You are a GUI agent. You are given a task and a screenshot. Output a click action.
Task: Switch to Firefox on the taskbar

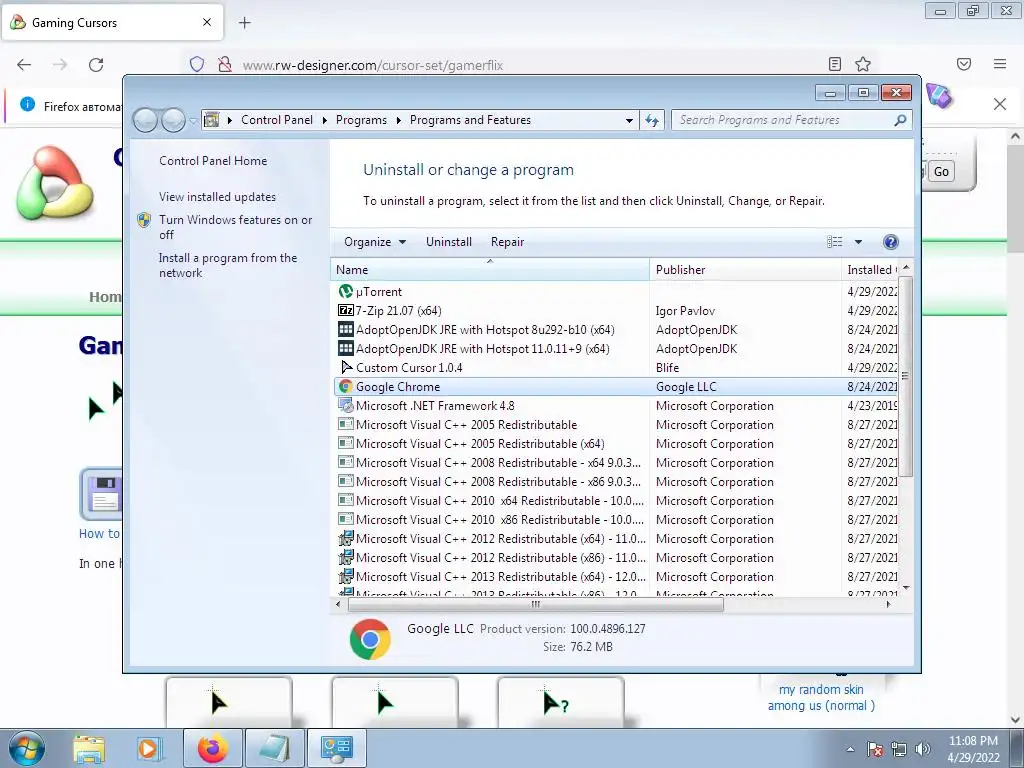pos(213,748)
